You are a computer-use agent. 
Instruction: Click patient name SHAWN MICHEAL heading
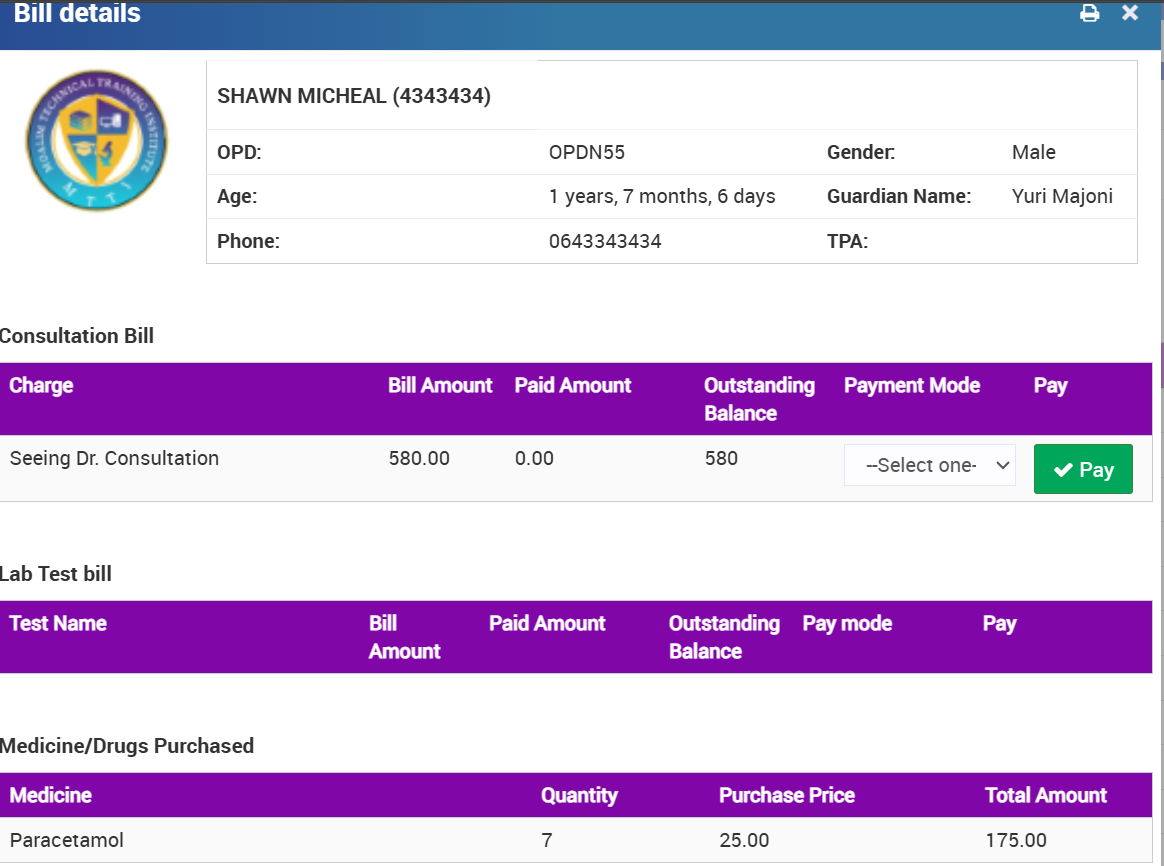click(354, 96)
